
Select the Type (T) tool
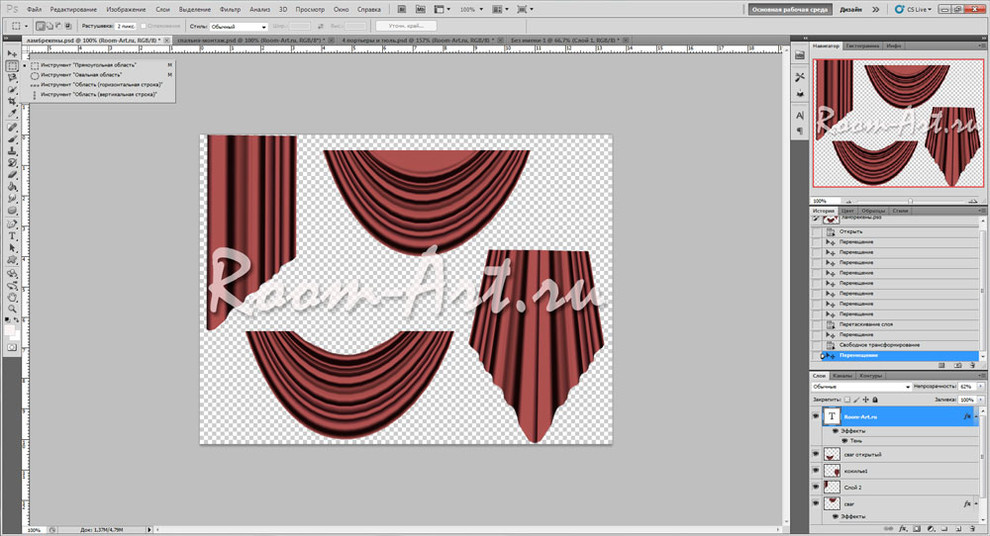pos(12,236)
